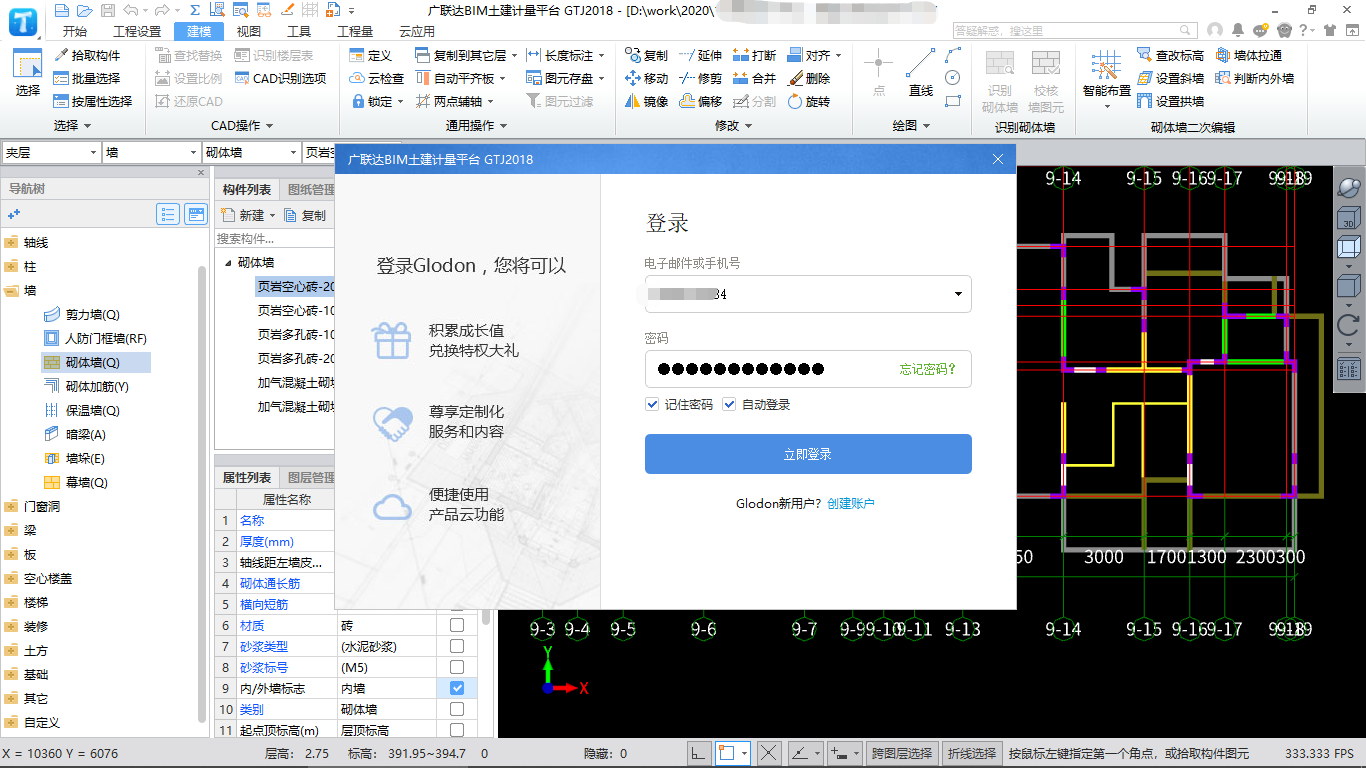Open the 开始 ribbon tab
Viewport: 1366px width, 768px height.
pyautogui.click(x=75, y=31)
